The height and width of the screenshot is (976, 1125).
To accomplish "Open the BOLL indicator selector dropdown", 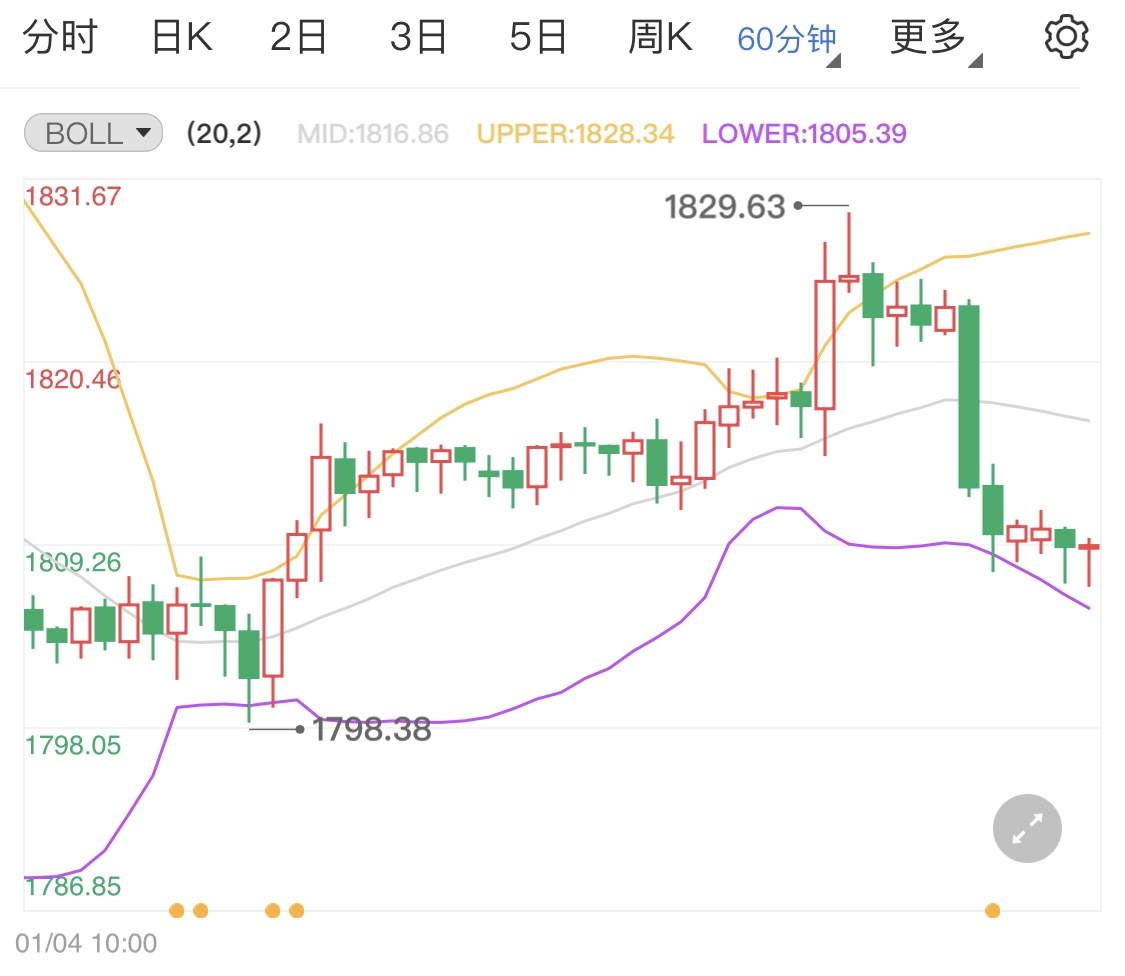I will (x=93, y=133).
